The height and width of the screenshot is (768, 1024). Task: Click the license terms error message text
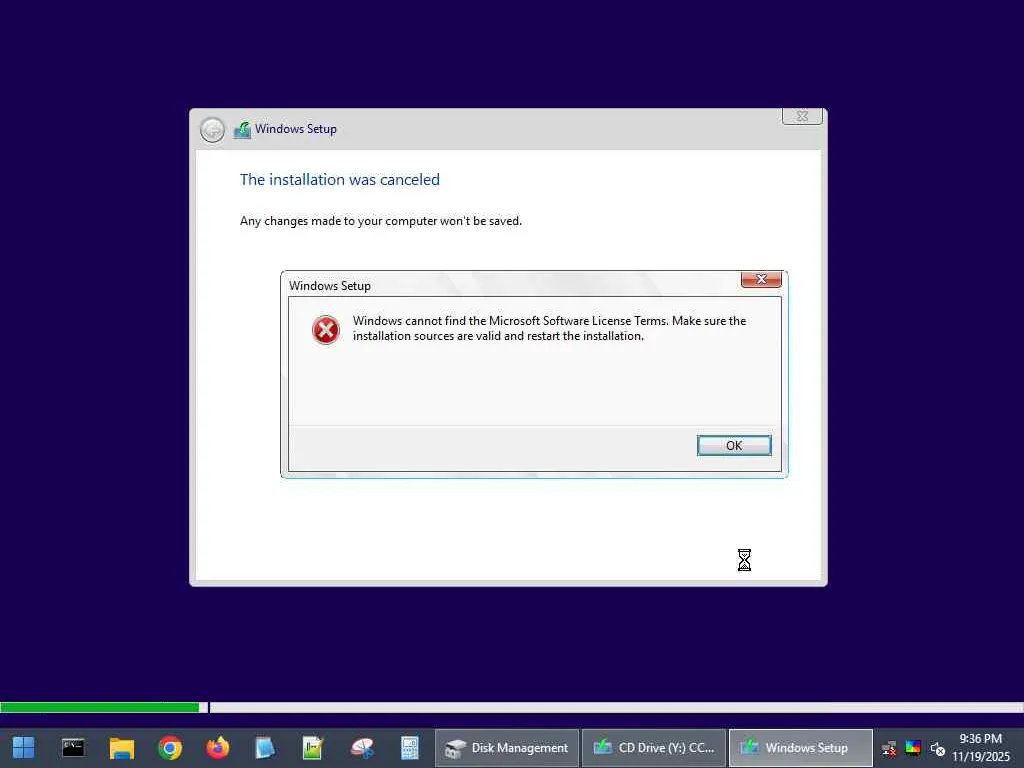(549, 328)
